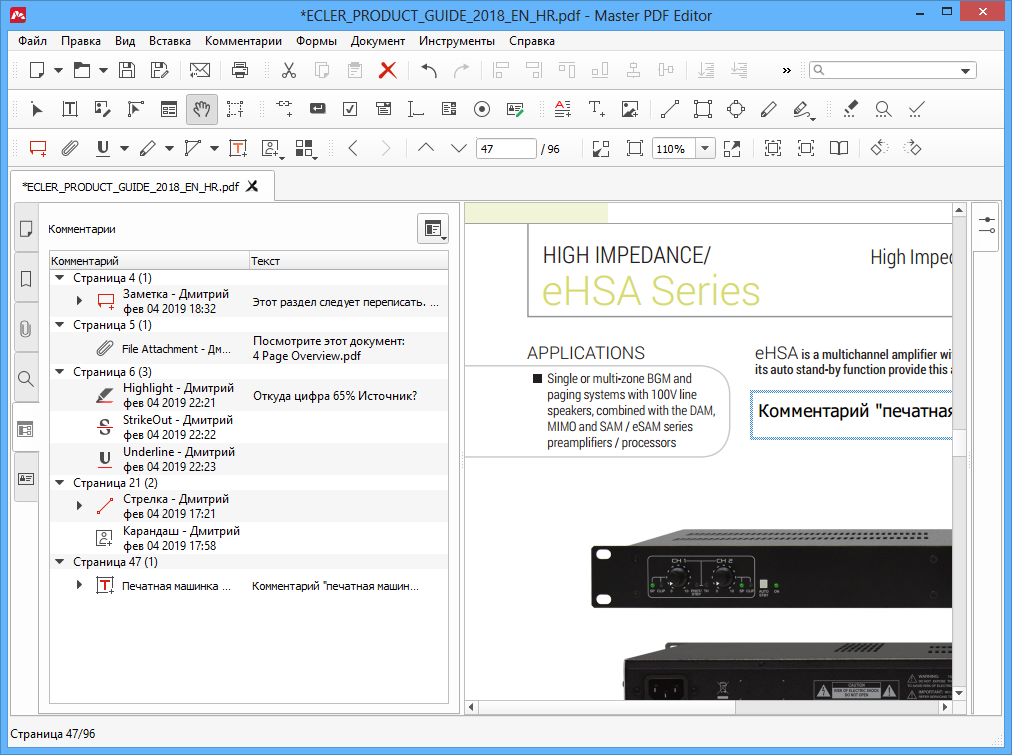Select the Highlight comment by Дмитрий
Screen dimensions: 1012x755
tap(249, 396)
